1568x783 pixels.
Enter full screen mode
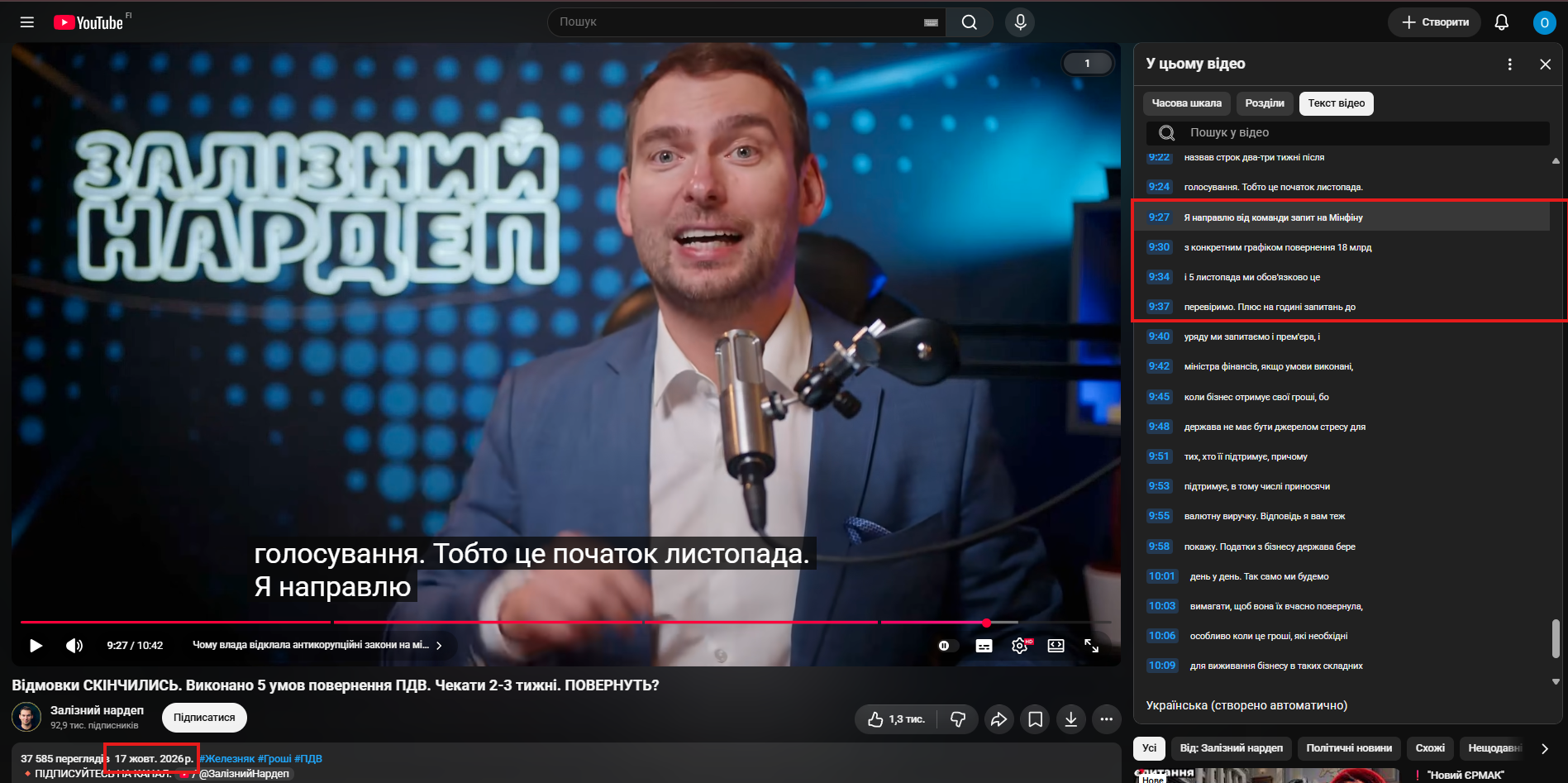tap(1091, 646)
